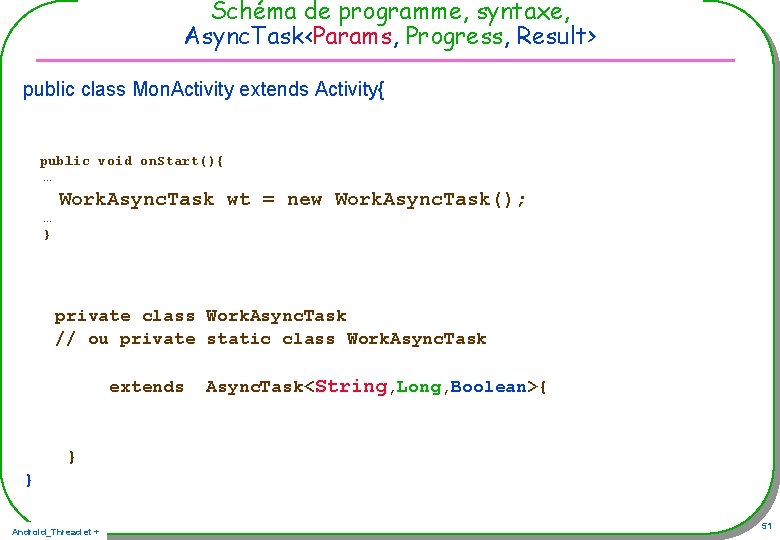The width and height of the screenshot is (780, 540).
Task: Click the word "Result>" in the title
Action: point(556,36)
